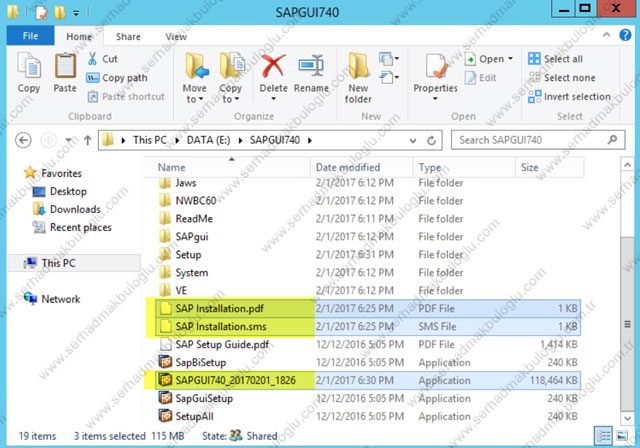640x448 pixels.
Task: Open the Copy to folder menu
Action: coord(231,78)
